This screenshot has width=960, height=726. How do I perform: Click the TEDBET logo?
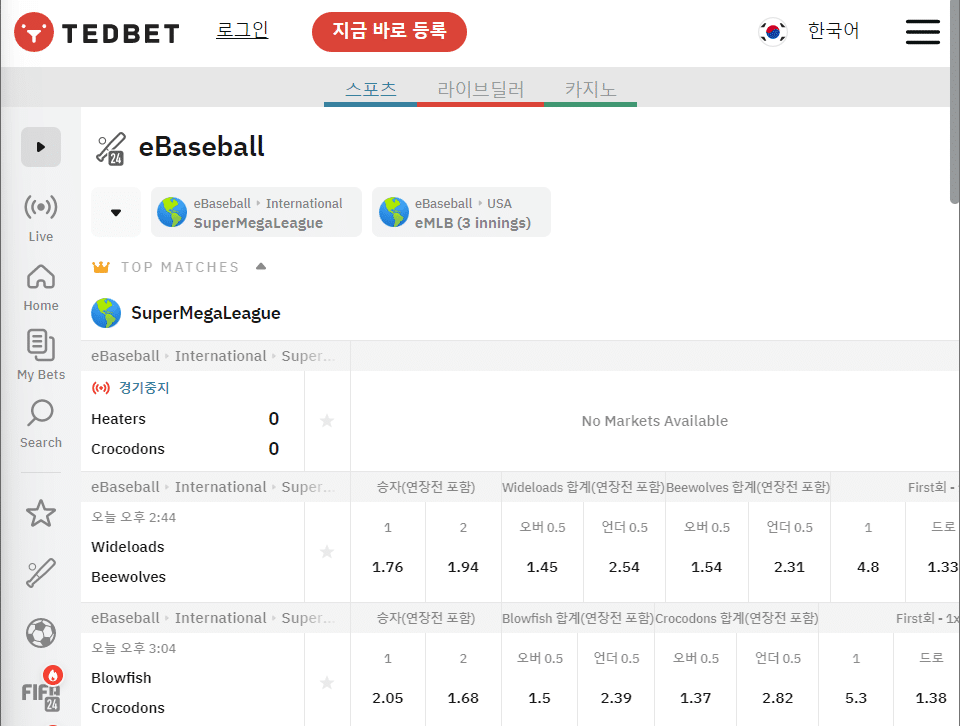pyautogui.click(x=97, y=32)
